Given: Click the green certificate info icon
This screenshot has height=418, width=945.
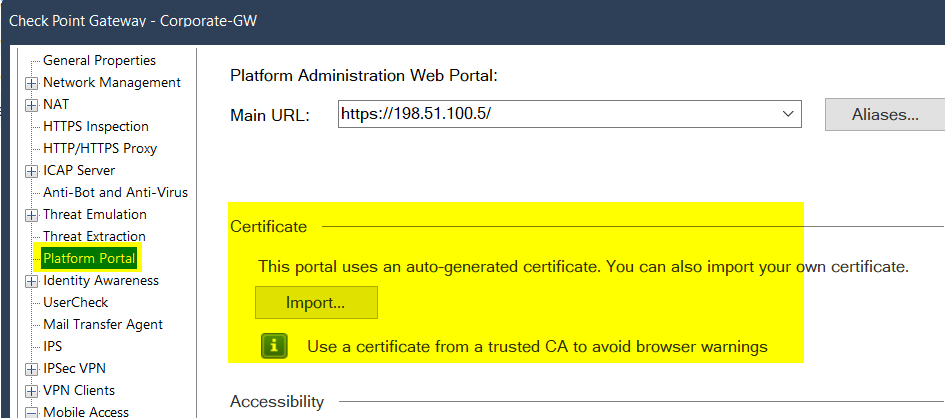Looking at the screenshot, I should [274, 346].
